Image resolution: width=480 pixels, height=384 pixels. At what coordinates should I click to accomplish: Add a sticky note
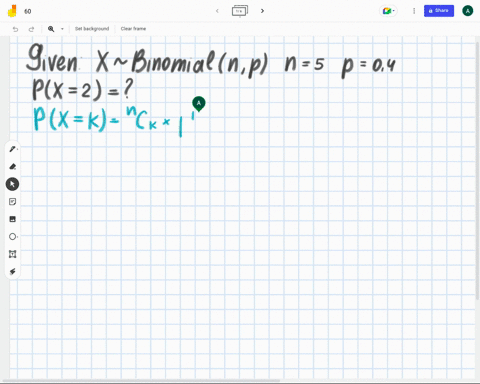click(x=12, y=202)
